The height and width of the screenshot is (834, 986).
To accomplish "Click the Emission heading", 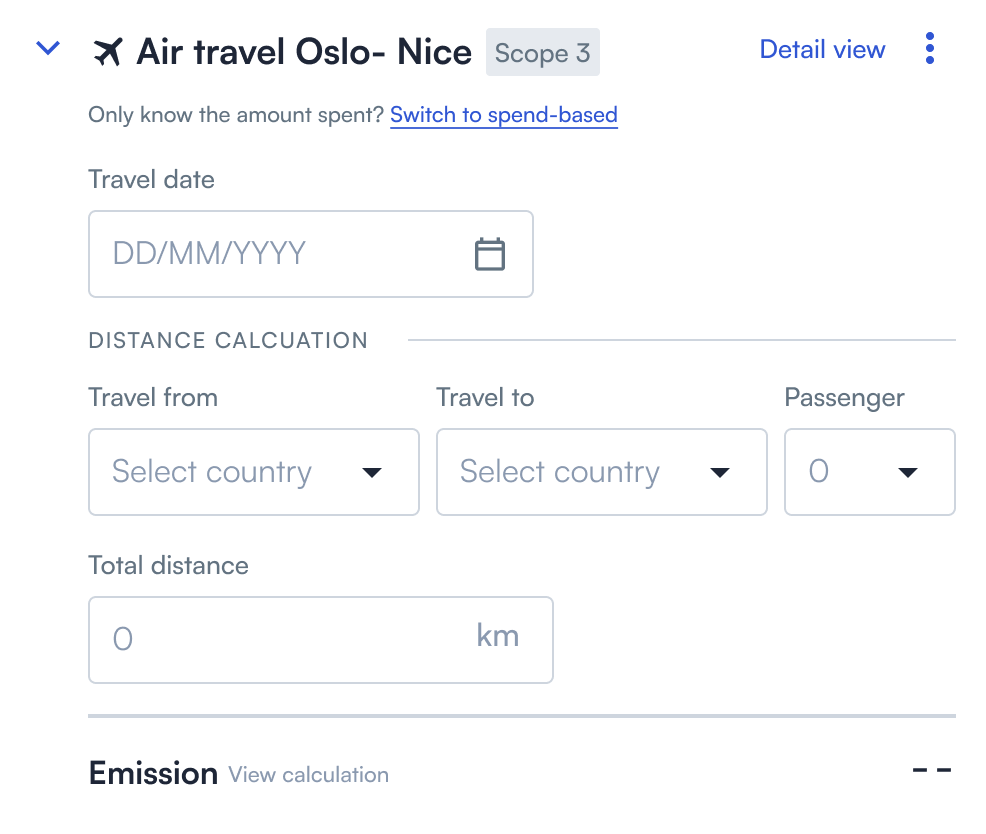I will 153,773.
